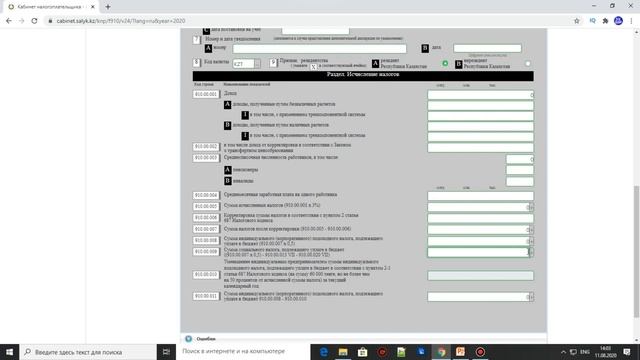Click the 910.00.009 social tax field
The width and height of the screenshot is (640, 360).
coord(478,252)
